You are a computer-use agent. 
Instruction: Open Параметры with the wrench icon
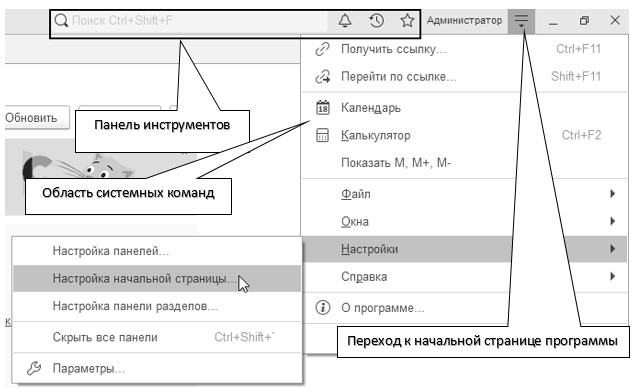[157, 369]
